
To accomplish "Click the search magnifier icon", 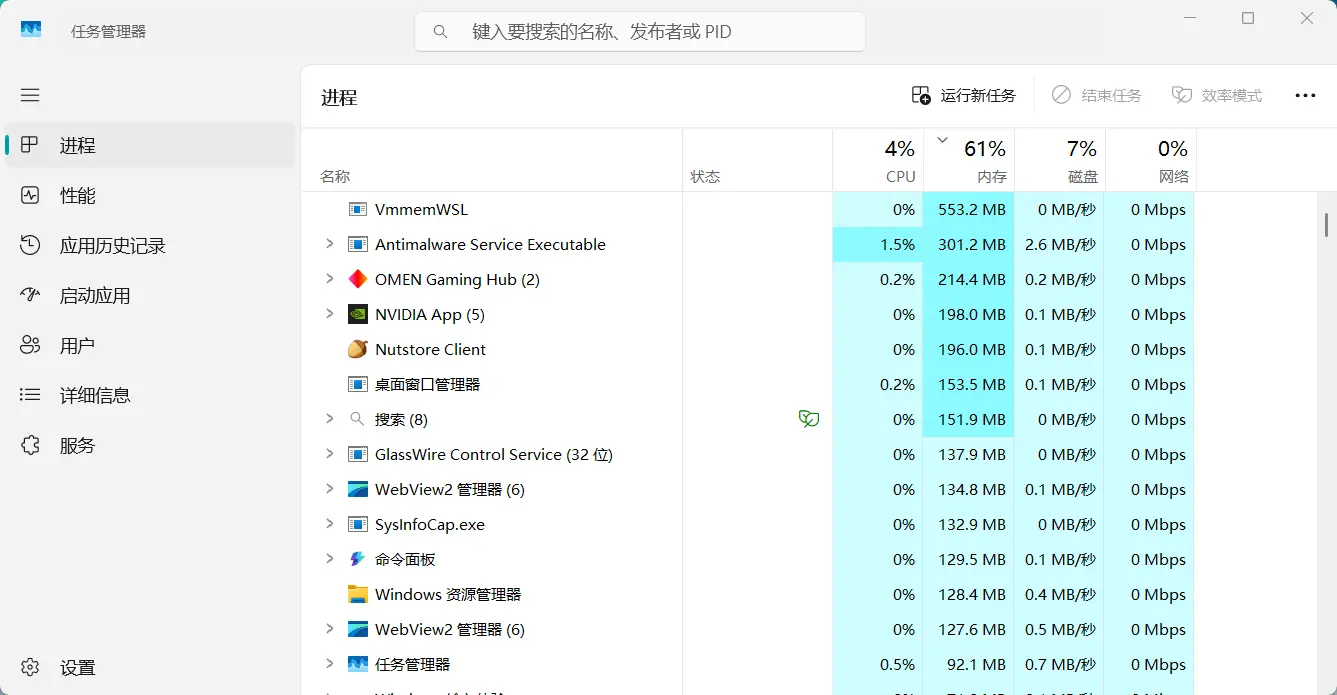I will tap(440, 32).
